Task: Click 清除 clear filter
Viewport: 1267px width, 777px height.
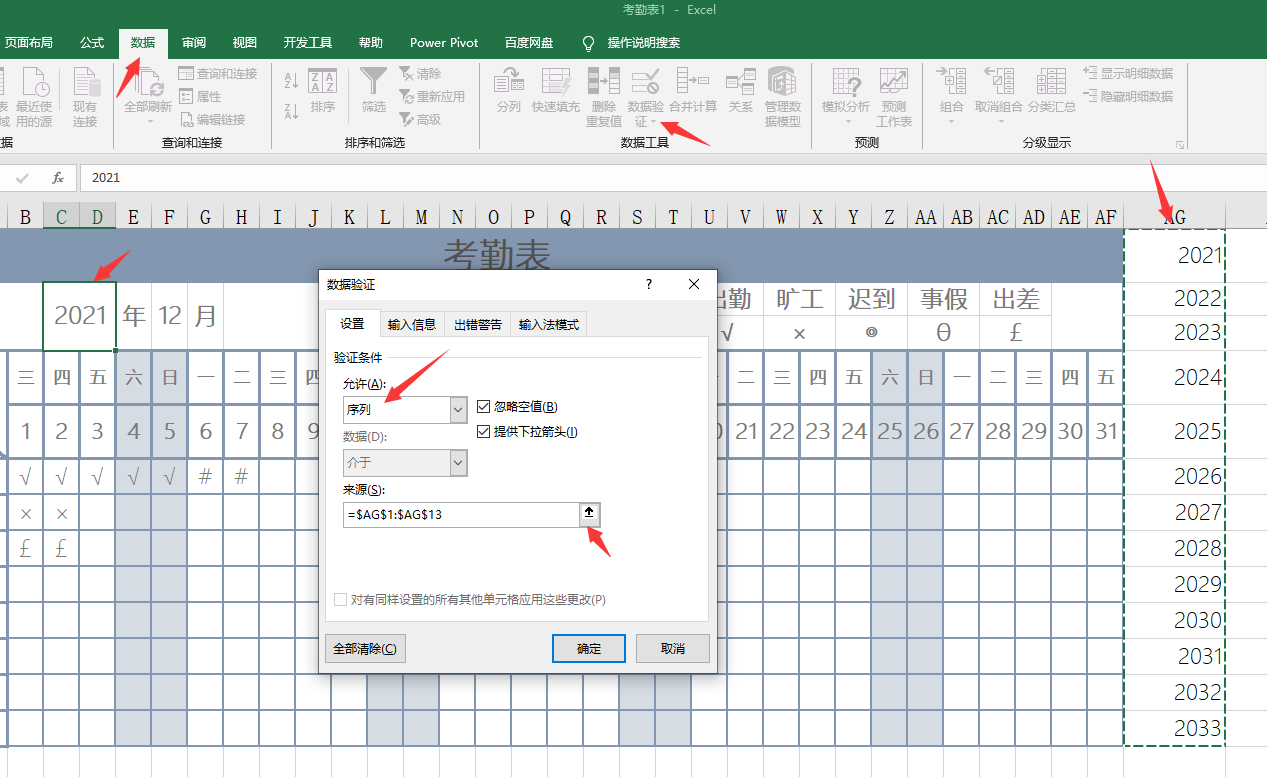Action: [x=420, y=74]
